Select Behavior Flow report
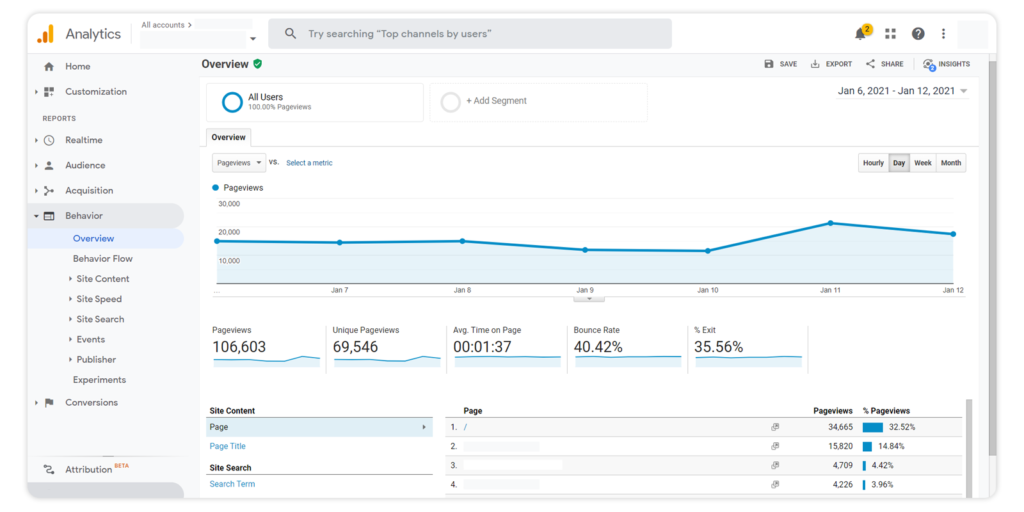1024x512 pixels. [x=102, y=259]
